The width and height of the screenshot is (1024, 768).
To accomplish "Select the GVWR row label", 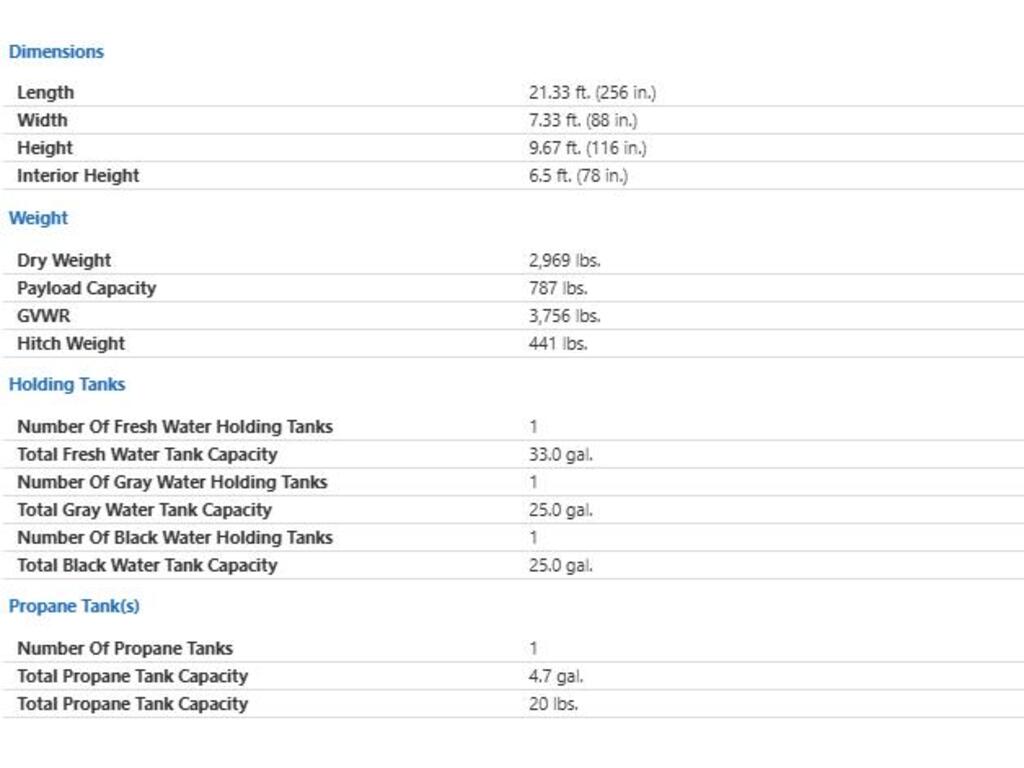I will click(x=43, y=316).
